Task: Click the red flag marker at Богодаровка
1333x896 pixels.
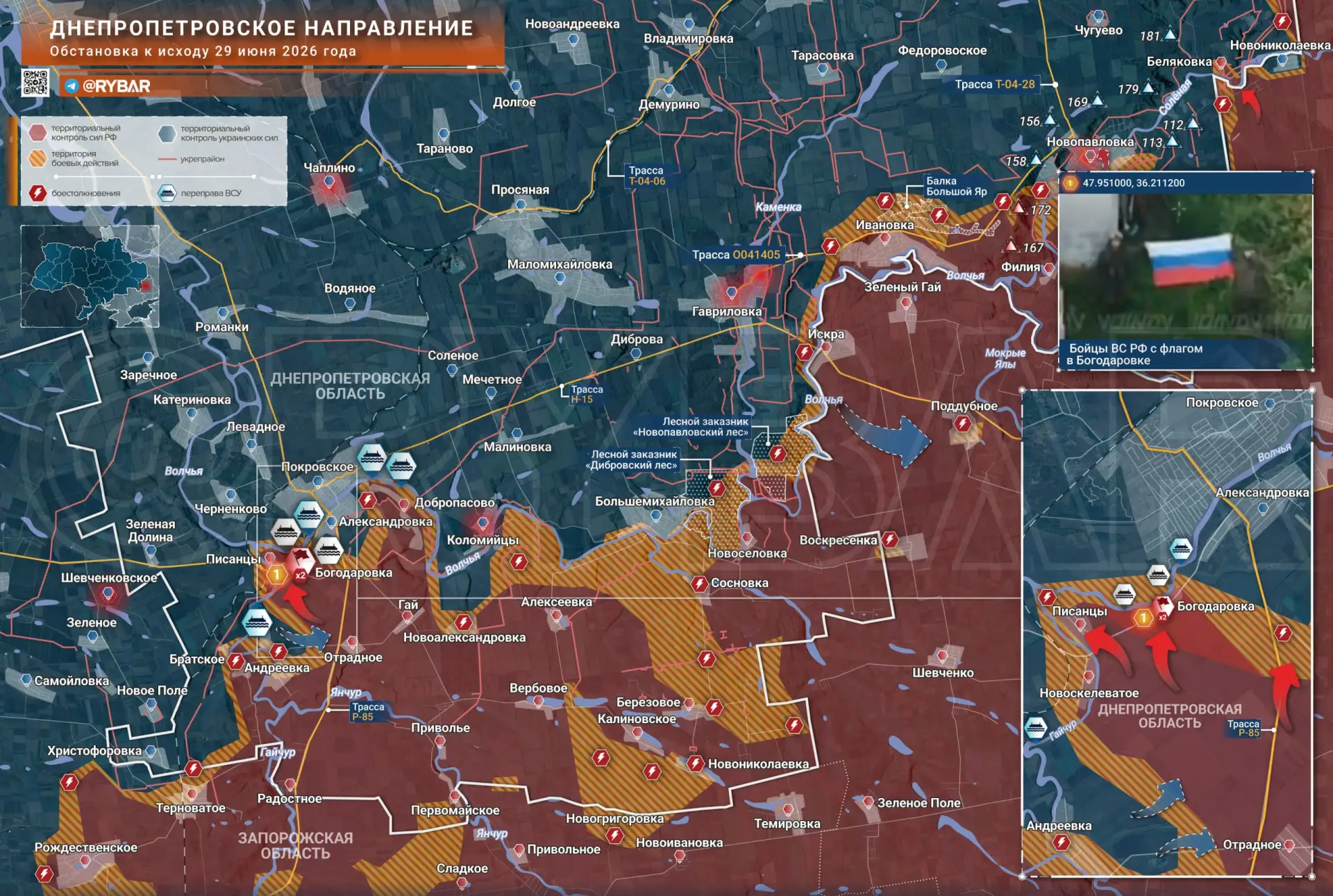Action: (301, 559)
